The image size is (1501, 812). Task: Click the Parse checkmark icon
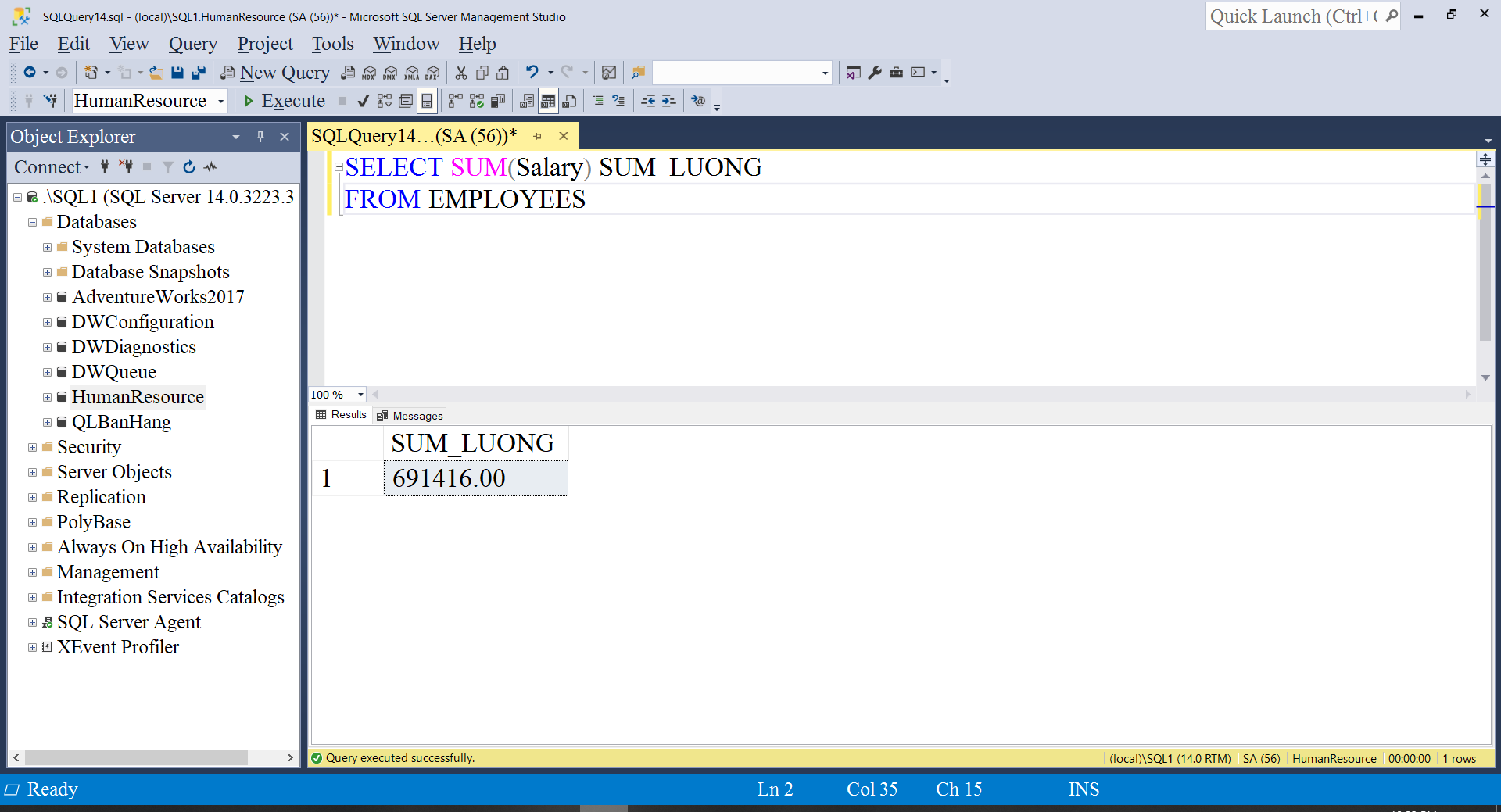click(363, 101)
